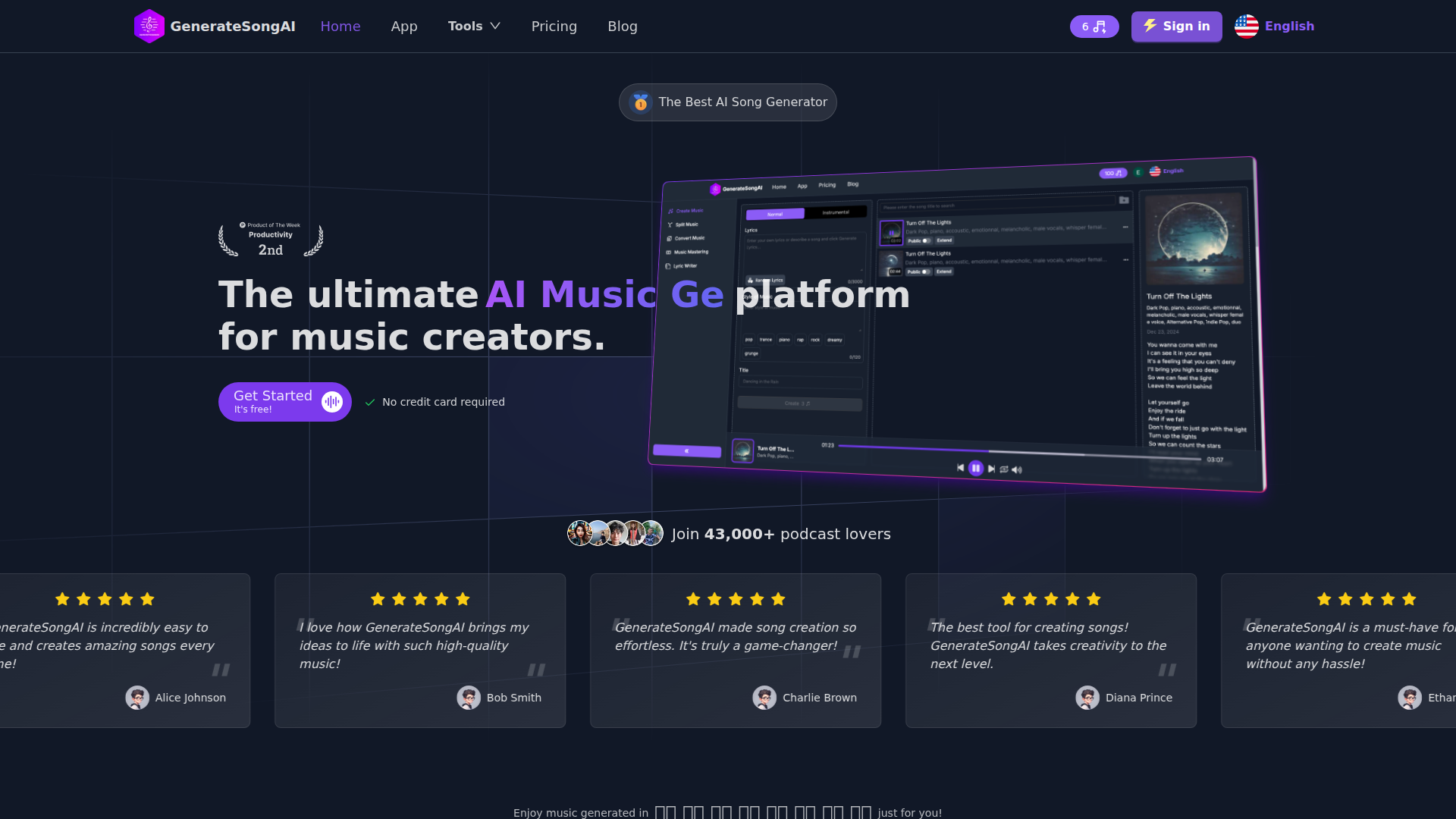Click the GenerateSongAI hexagon logo icon
Screen dimensions: 1456x819
[149, 27]
